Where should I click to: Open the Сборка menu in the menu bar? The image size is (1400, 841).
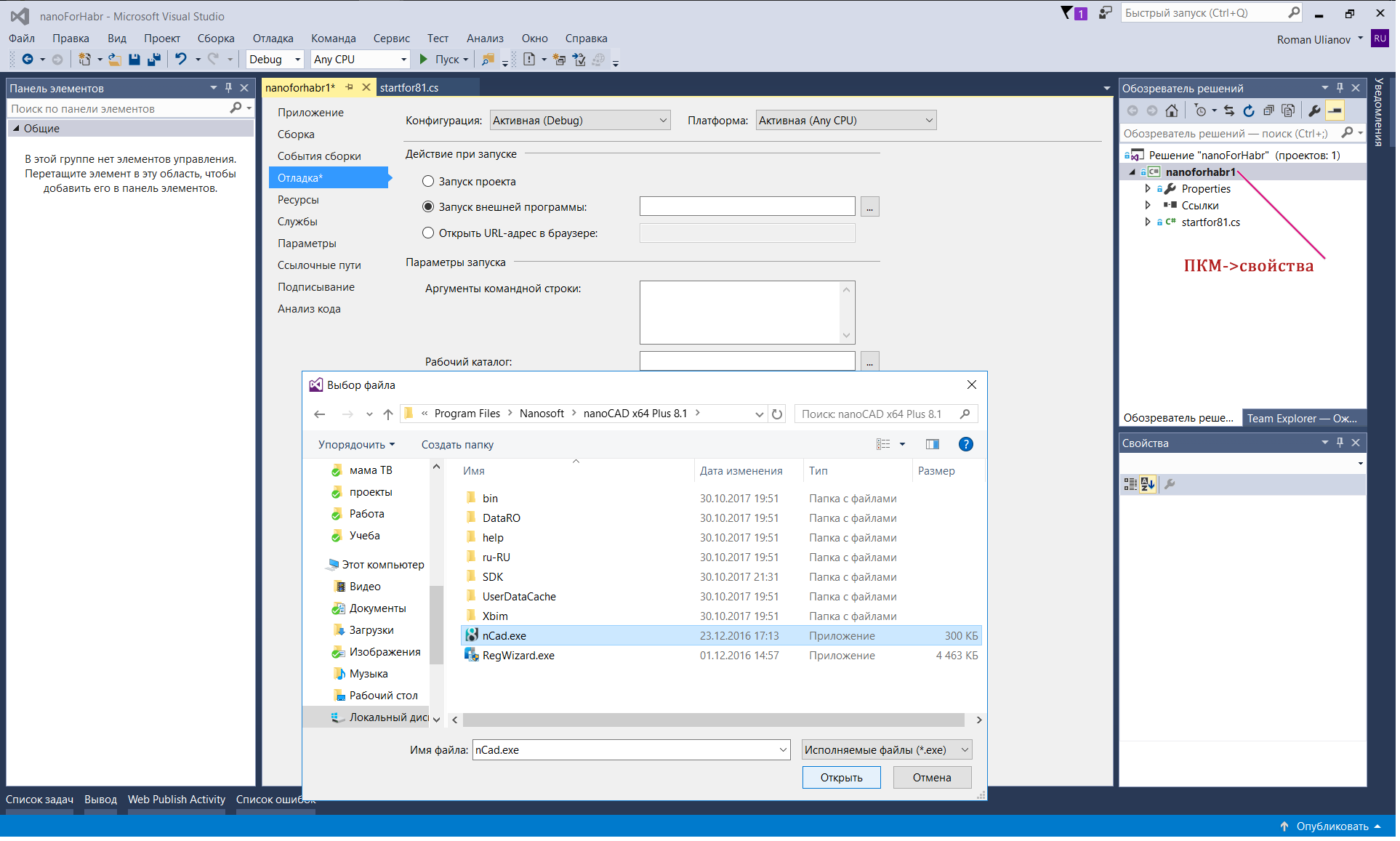[x=216, y=39]
